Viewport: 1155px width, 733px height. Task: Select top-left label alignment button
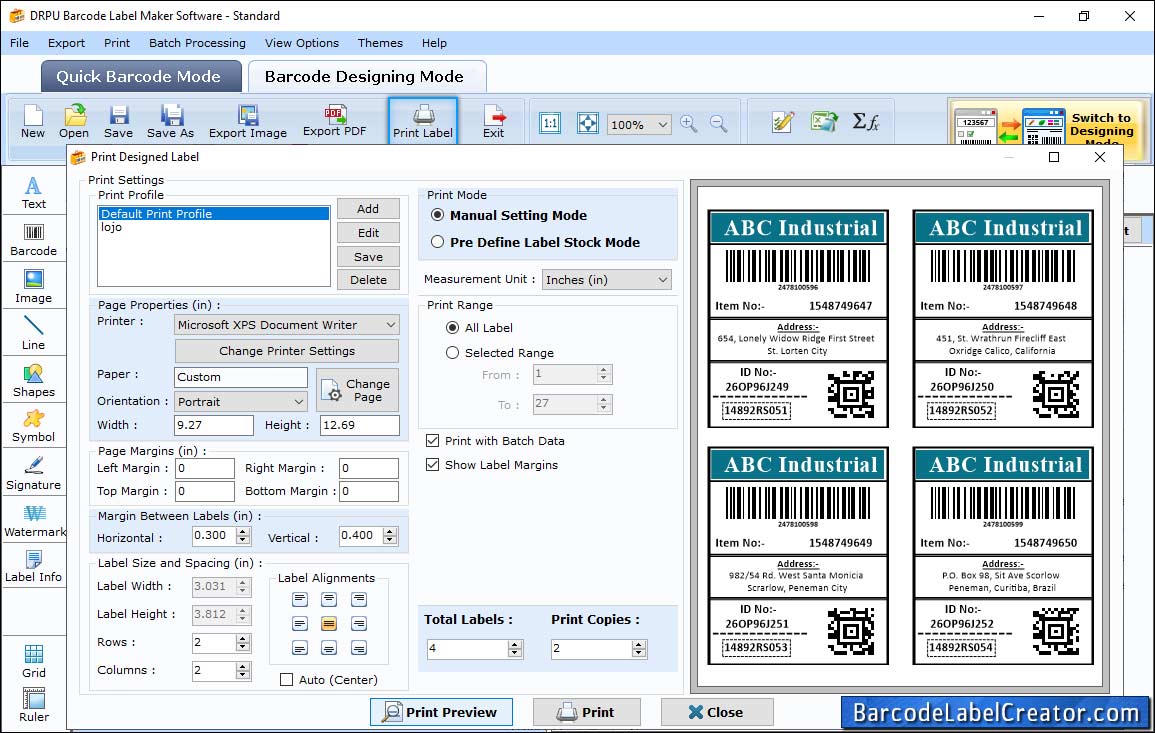click(x=300, y=599)
